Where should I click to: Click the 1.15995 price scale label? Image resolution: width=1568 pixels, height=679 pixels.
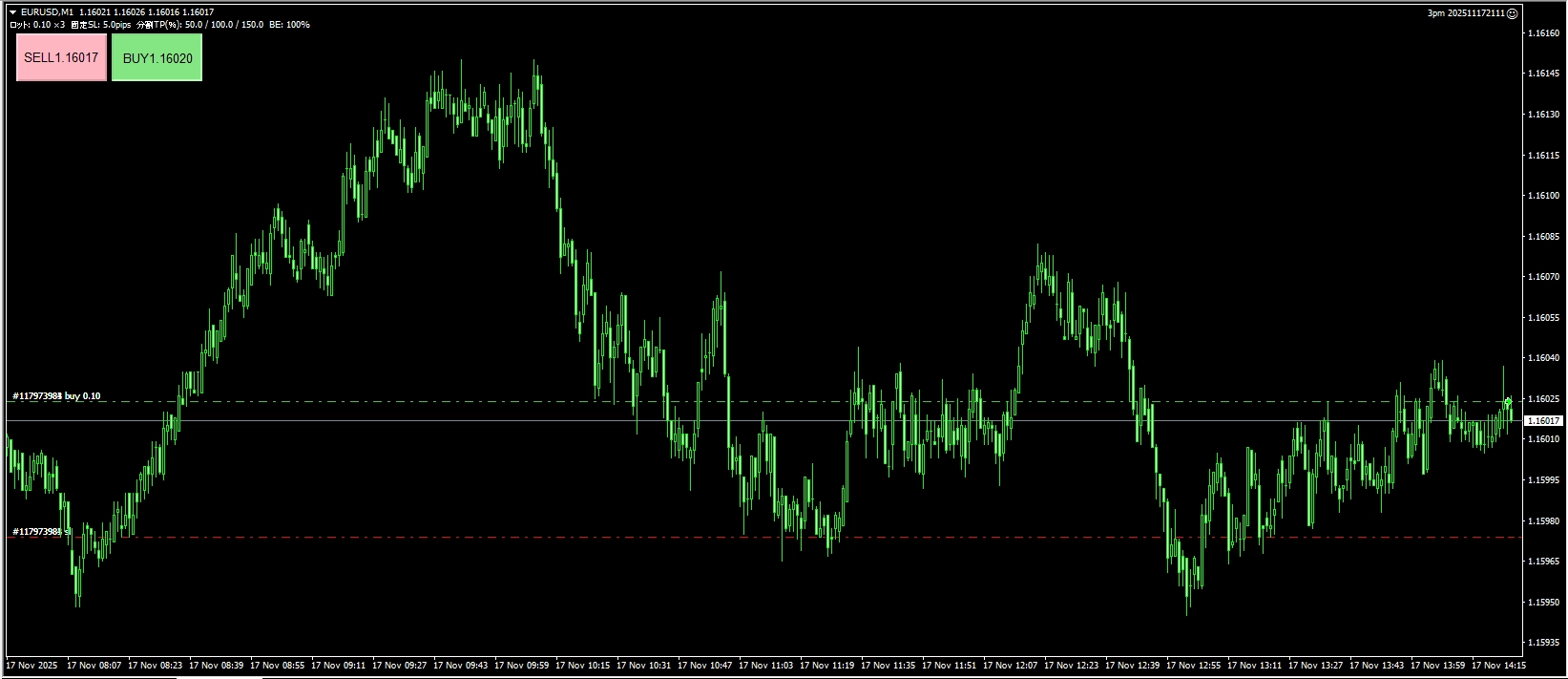coord(1544,480)
